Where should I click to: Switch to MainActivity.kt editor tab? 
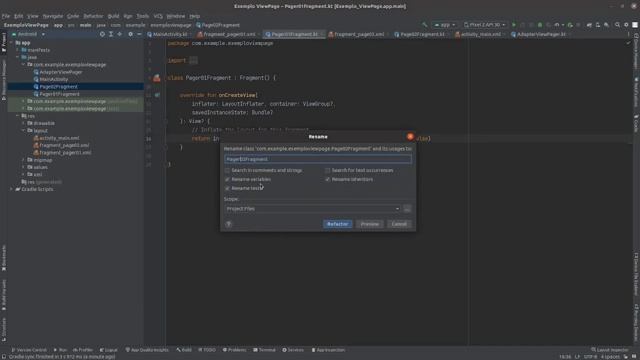[x=167, y=34]
